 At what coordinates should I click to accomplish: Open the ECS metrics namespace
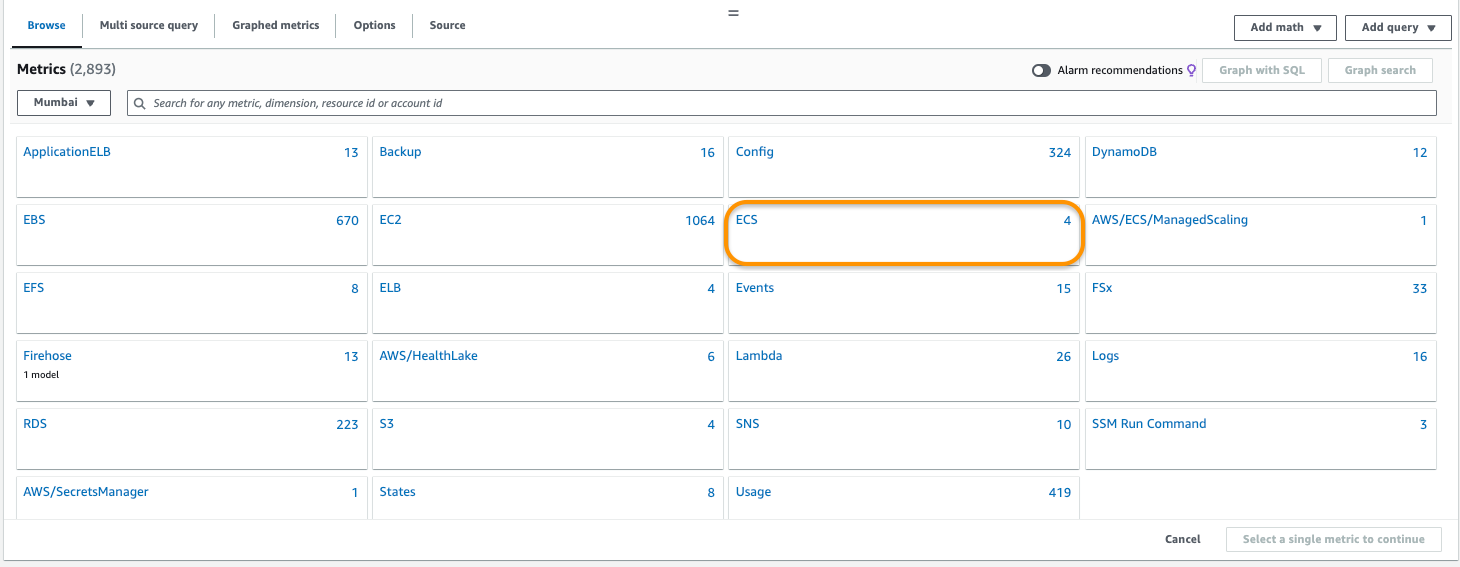(904, 235)
